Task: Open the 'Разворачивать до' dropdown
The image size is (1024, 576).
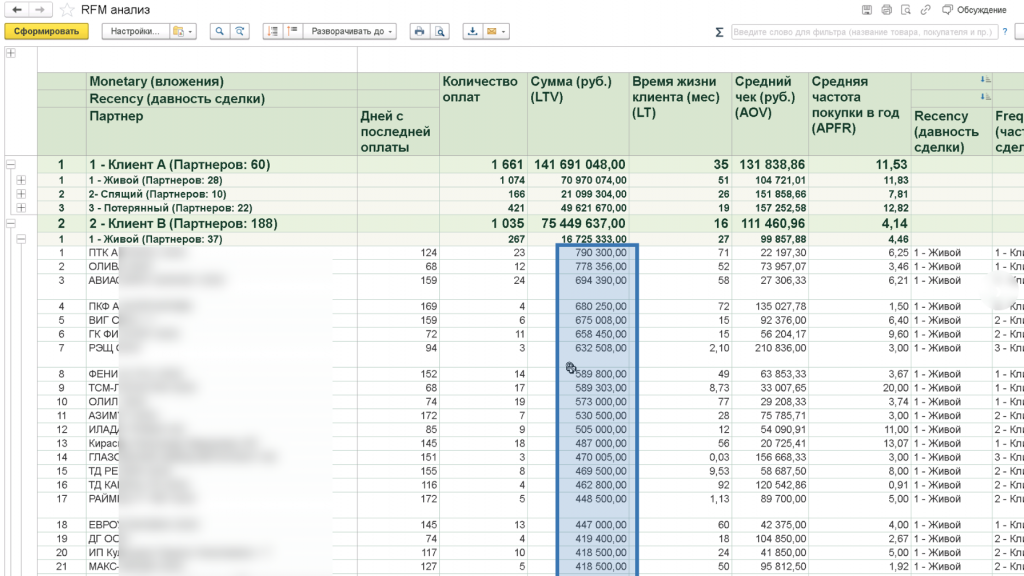Action: click(351, 31)
